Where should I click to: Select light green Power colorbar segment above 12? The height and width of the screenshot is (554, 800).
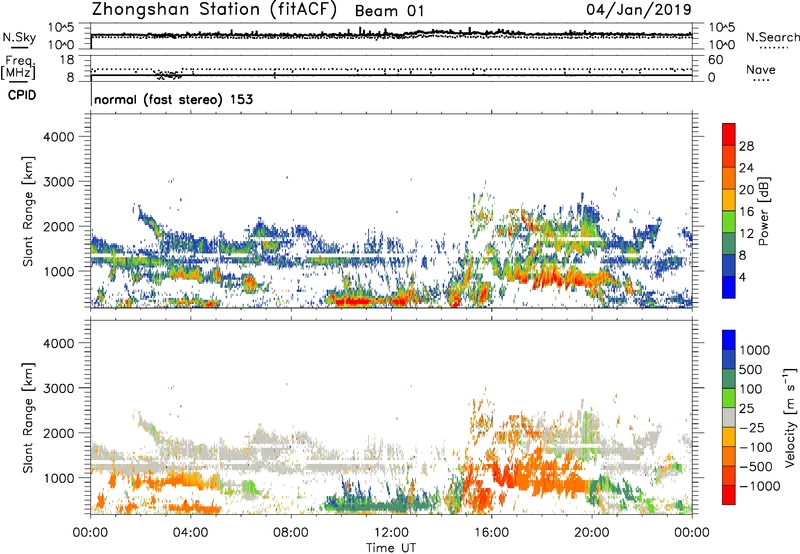coord(729,222)
